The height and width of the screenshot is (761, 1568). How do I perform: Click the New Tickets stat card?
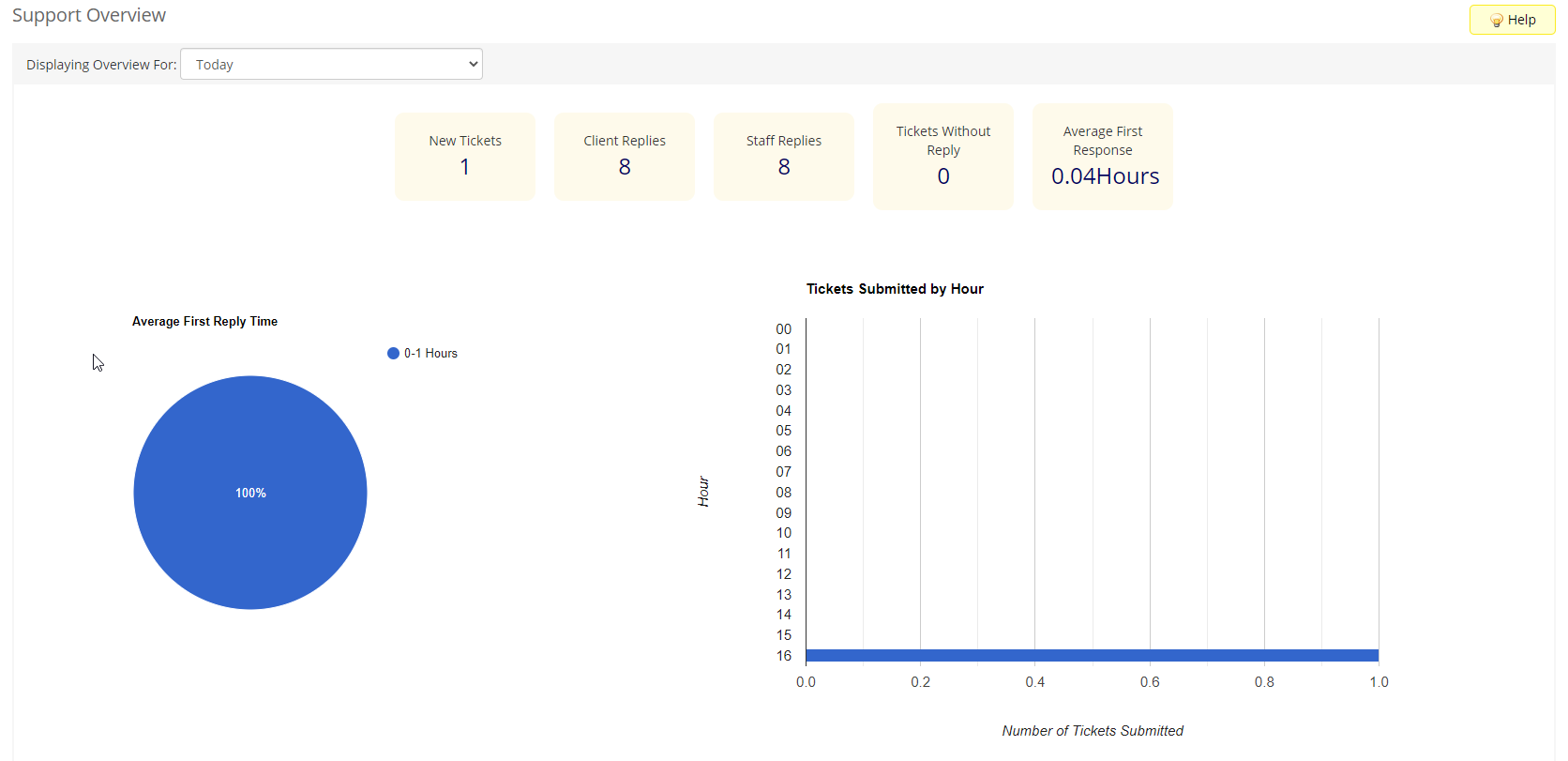click(x=465, y=157)
